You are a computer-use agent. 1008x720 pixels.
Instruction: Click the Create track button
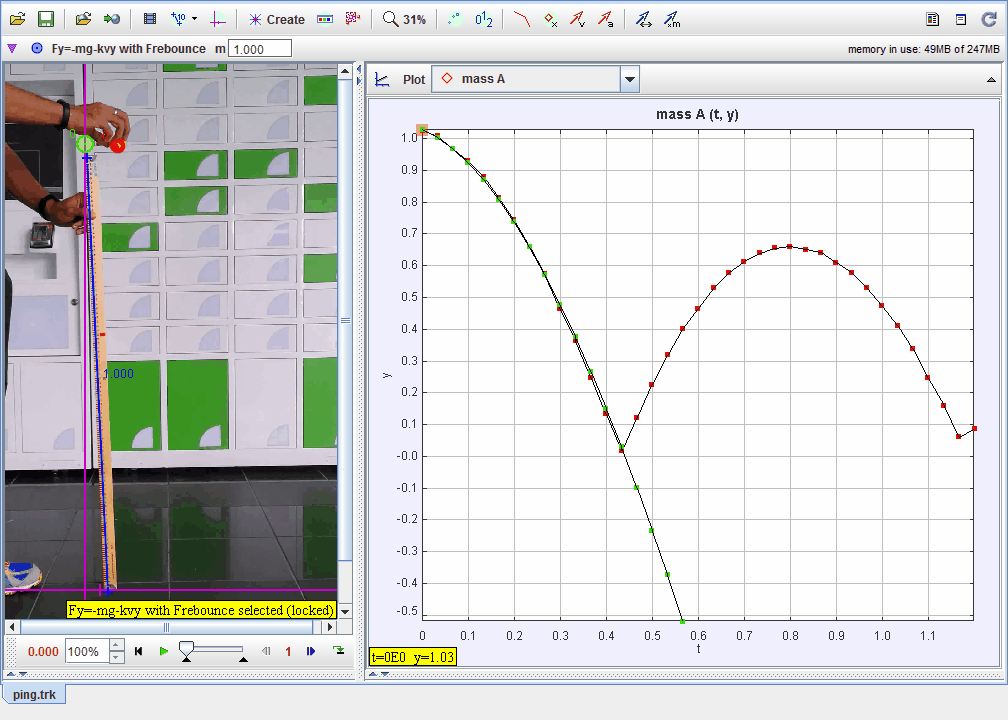pyautogui.click(x=276, y=19)
